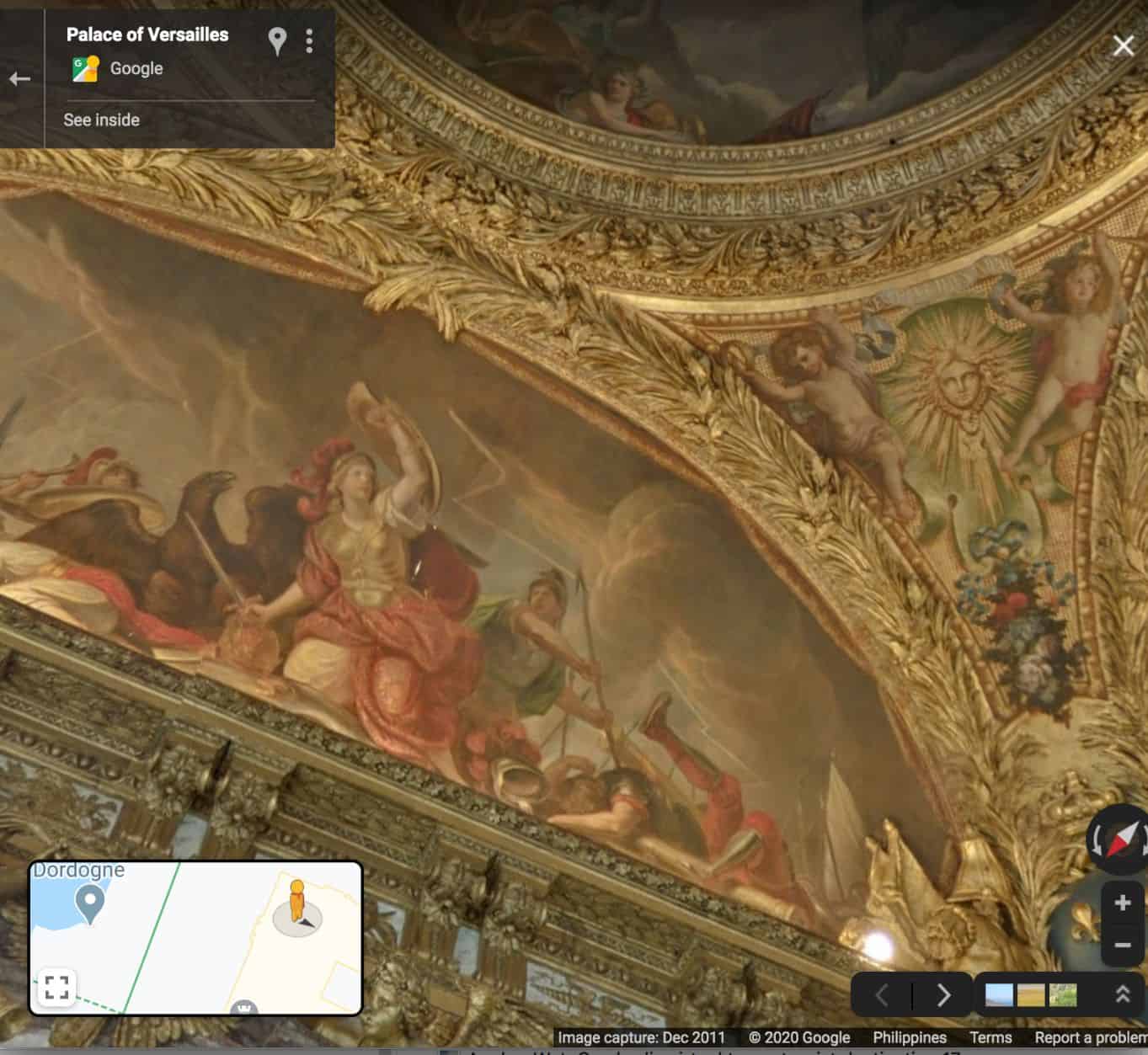The height and width of the screenshot is (1055, 1148).
Task: Reset orientation with the compass
Action: click(1121, 838)
